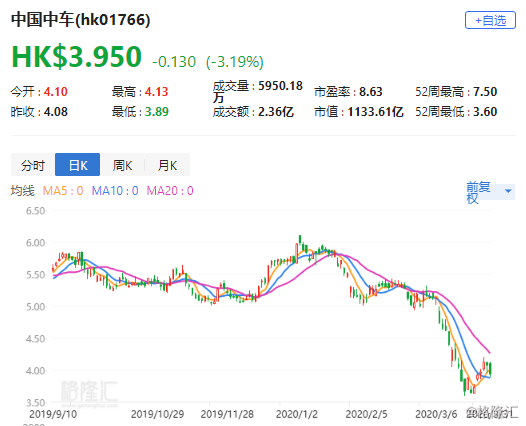Click the 最高 value 4.13
This screenshot has width=526, height=426.
[x=156, y=92]
